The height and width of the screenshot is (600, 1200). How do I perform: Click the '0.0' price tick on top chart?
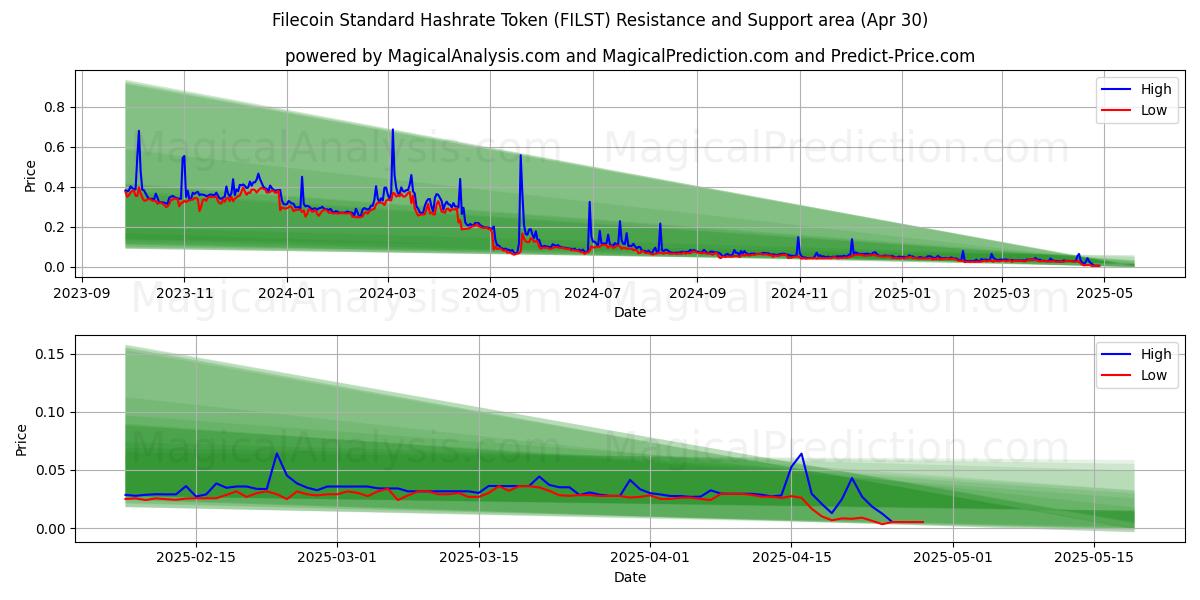pyautogui.click(x=55, y=267)
